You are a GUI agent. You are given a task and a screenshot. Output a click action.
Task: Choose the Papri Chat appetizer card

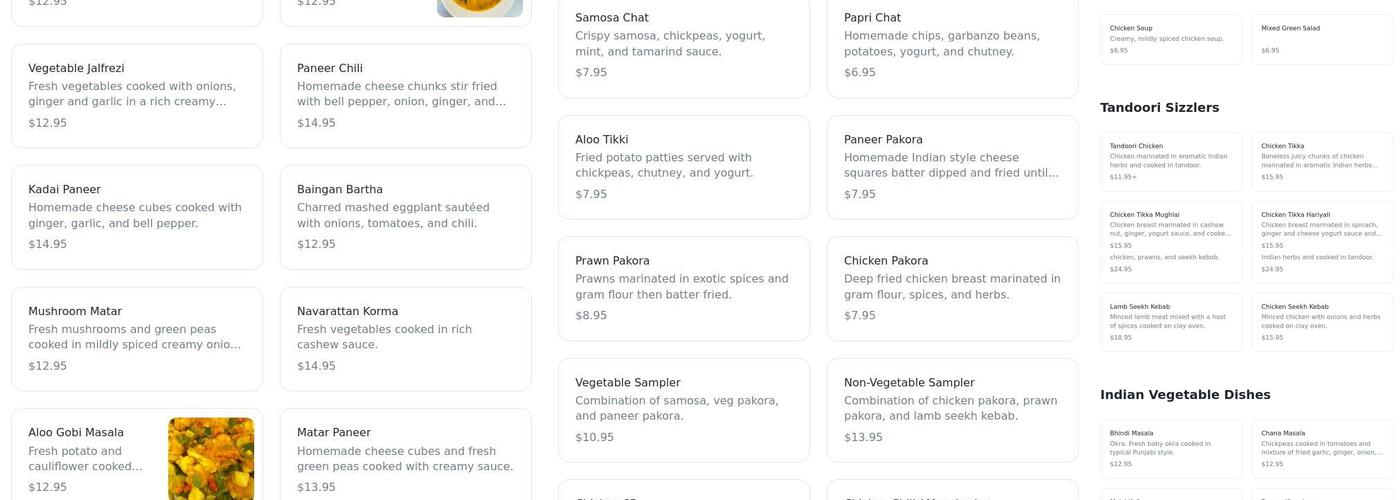click(952, 45)
